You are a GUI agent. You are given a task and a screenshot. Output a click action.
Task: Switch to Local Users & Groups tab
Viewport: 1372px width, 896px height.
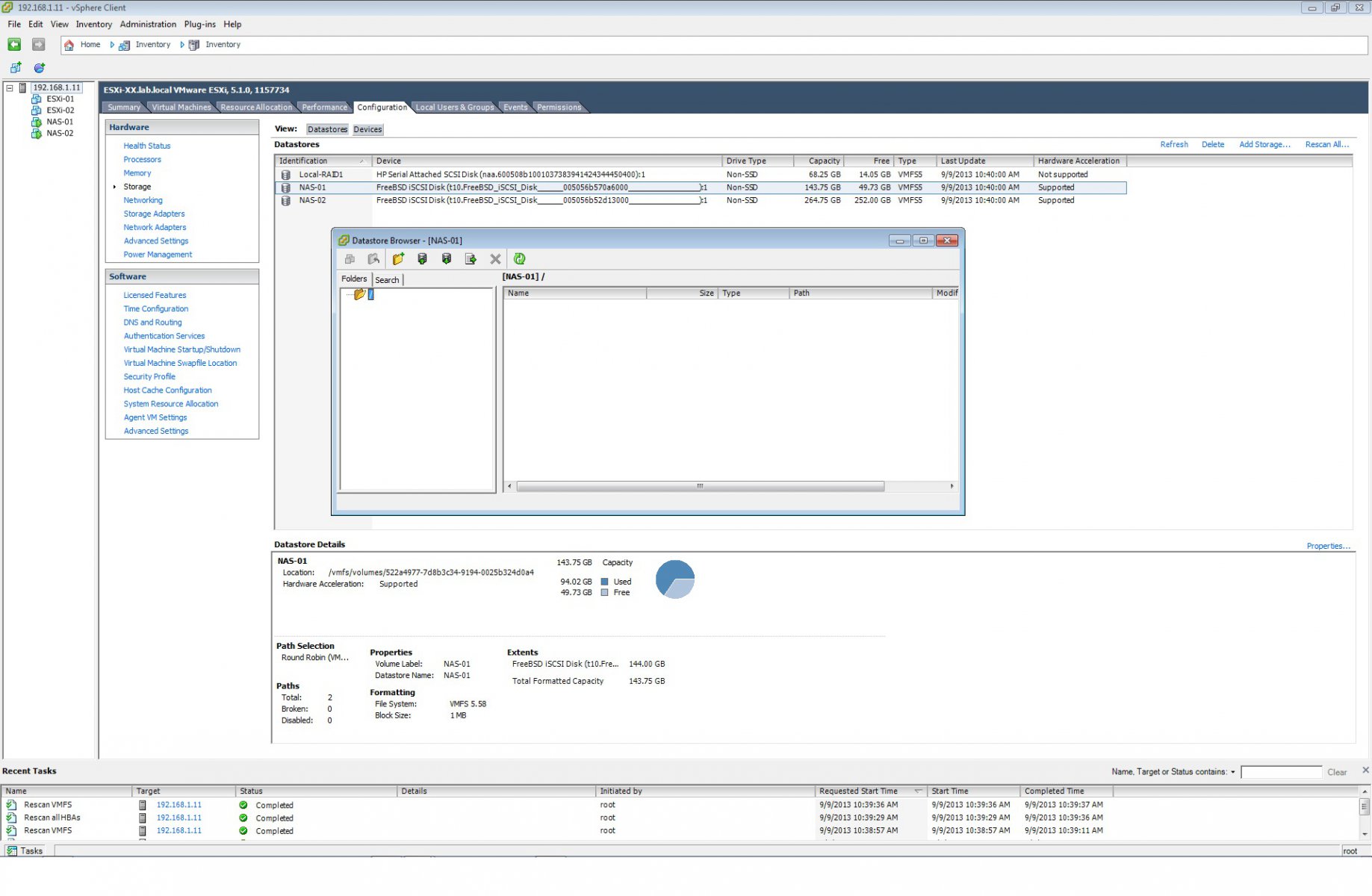point(455,108)
